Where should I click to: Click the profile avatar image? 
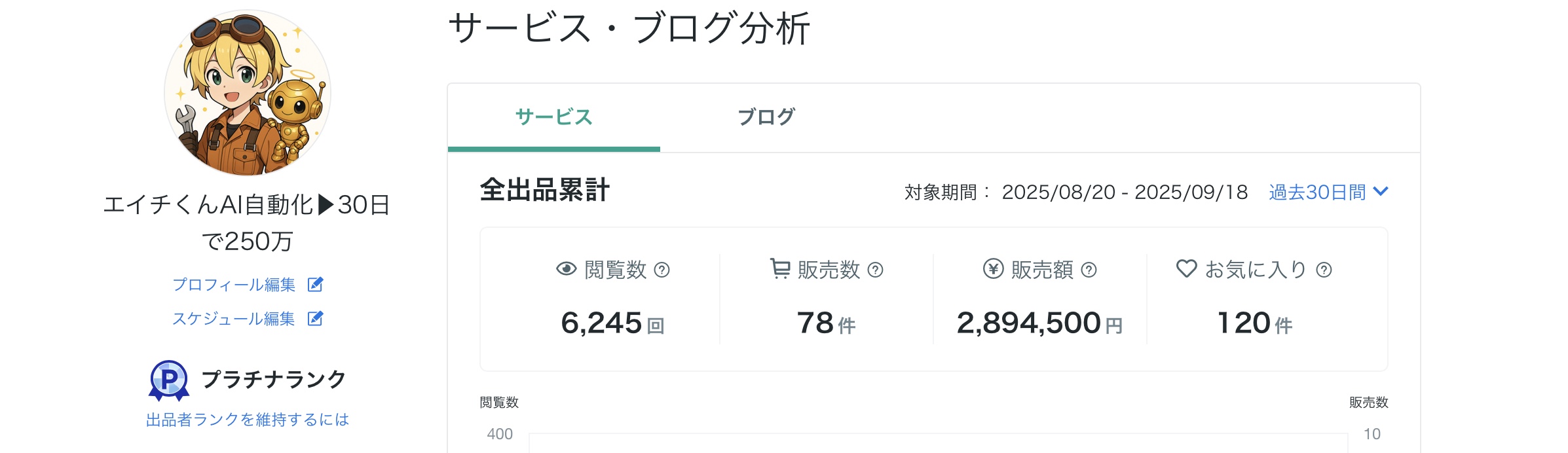coord(248,93)
